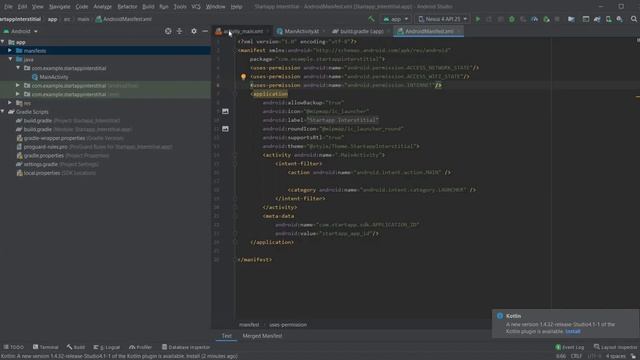Click the uses-permission breadcrumb
The width and height of the screenshot is (640, 360).
288,324
